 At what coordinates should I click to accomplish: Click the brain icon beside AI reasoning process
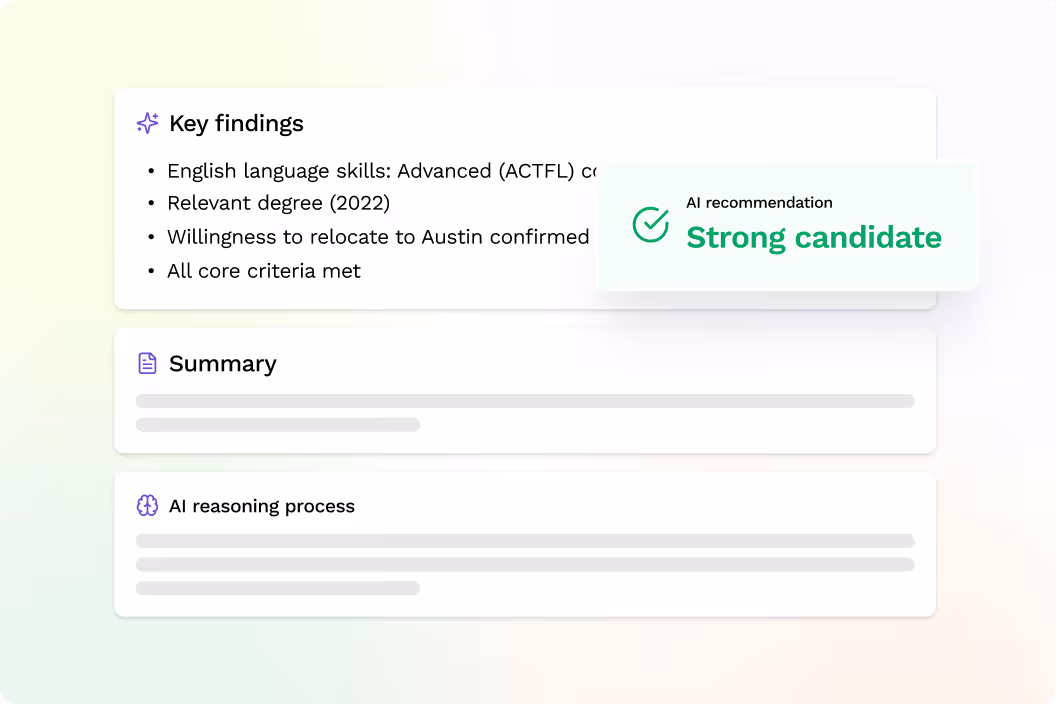pyautogui.click(x=147, y=506)
